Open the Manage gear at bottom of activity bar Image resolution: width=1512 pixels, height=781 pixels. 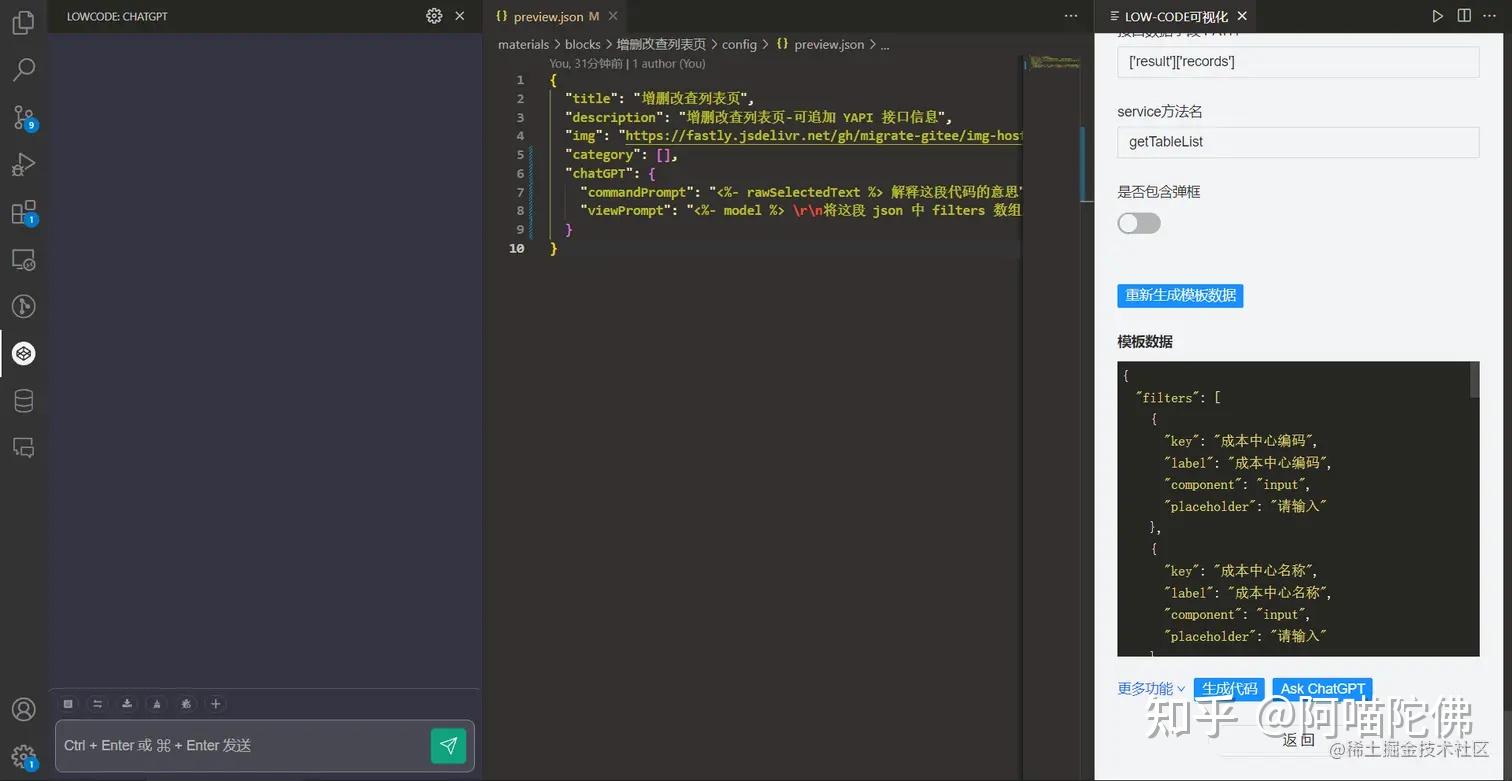[x=23, y=757]
